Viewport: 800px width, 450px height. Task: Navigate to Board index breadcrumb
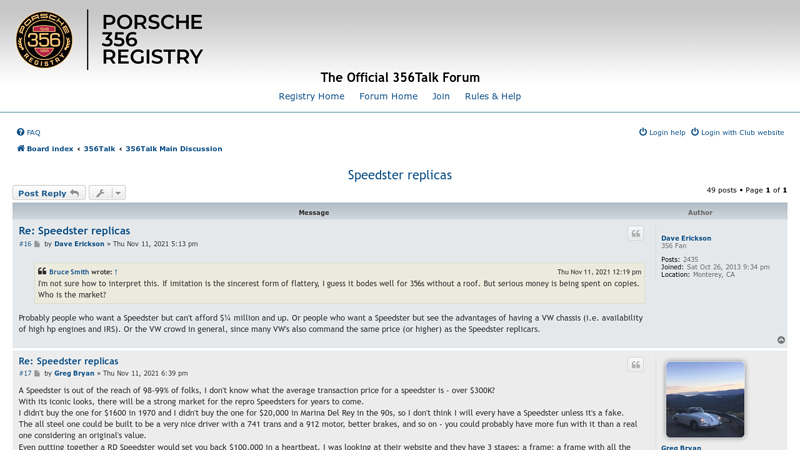(50, 149)
